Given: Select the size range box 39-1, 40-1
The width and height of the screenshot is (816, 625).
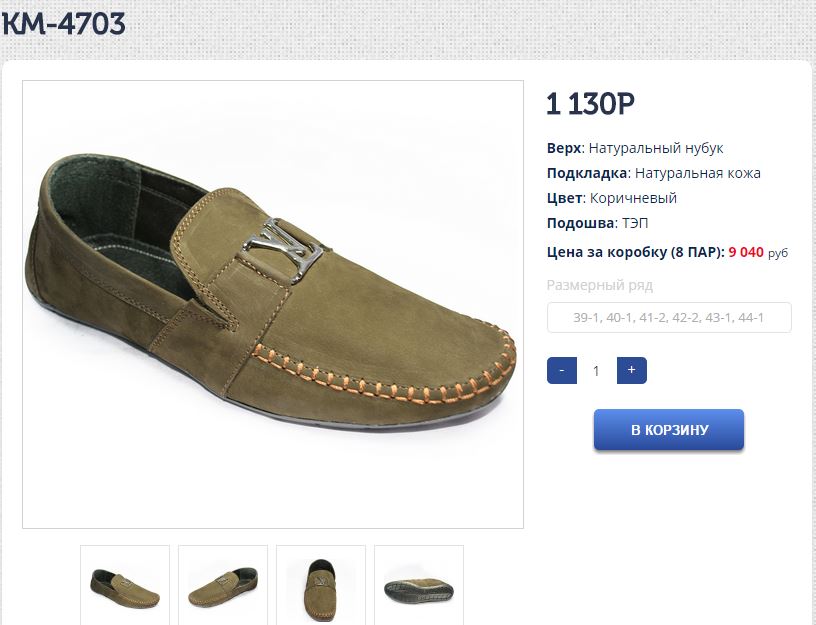Looking at the screenshot, I should pyautogui.click(x=669, y=318).
